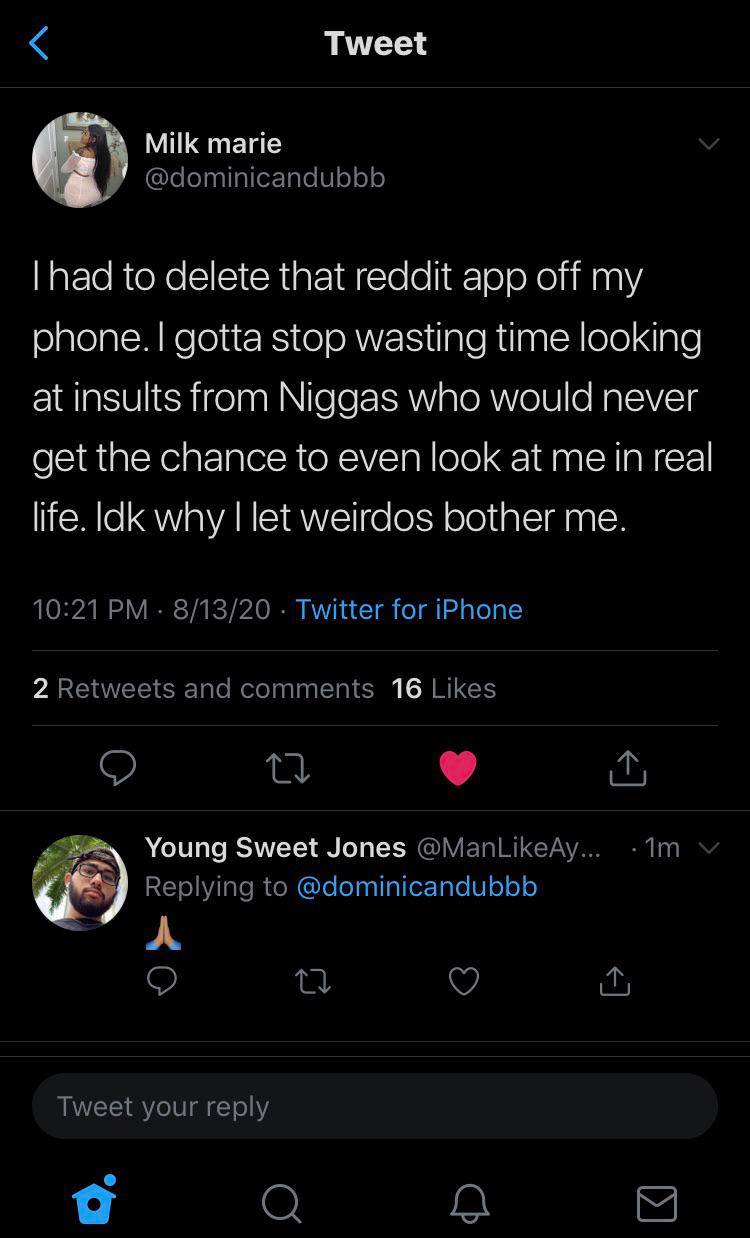Tap the back arrow icon
The height and width of the screenshot is (1238, 750).
[39, 44]
